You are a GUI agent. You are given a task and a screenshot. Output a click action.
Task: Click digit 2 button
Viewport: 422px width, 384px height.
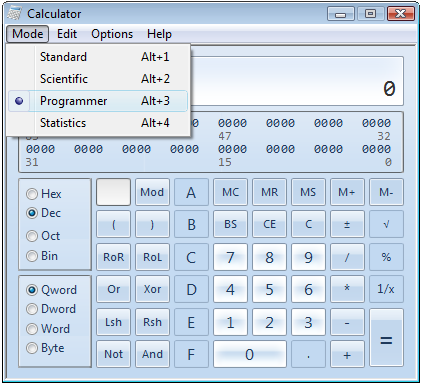click(269, 322)
